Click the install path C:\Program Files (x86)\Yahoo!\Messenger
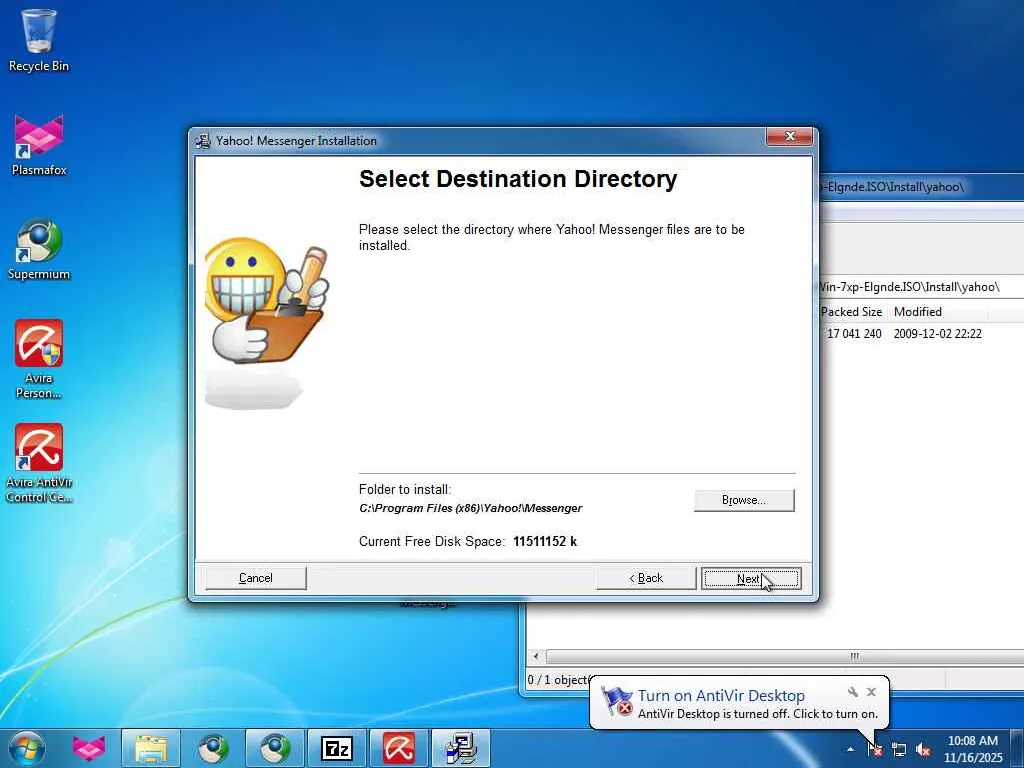1024x768 pixels. click(470, 508)
